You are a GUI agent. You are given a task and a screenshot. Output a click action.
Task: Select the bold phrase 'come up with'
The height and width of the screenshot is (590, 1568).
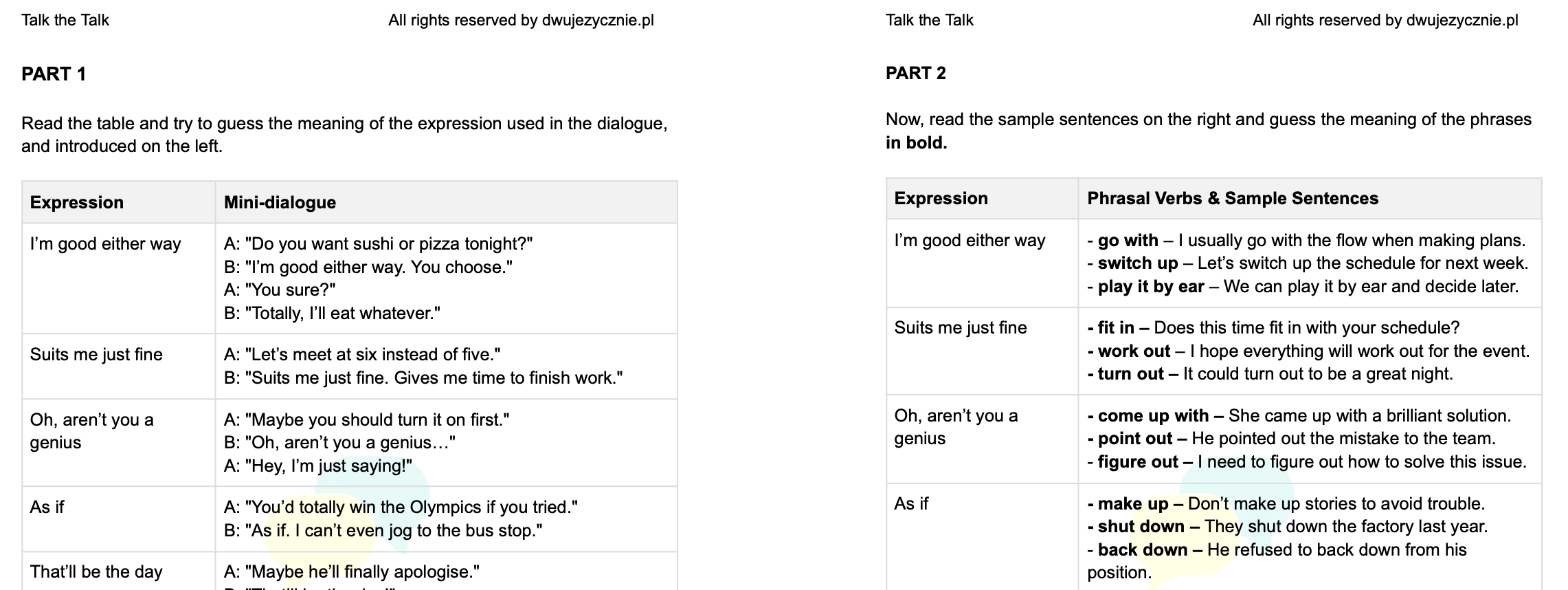[1152, 416]
